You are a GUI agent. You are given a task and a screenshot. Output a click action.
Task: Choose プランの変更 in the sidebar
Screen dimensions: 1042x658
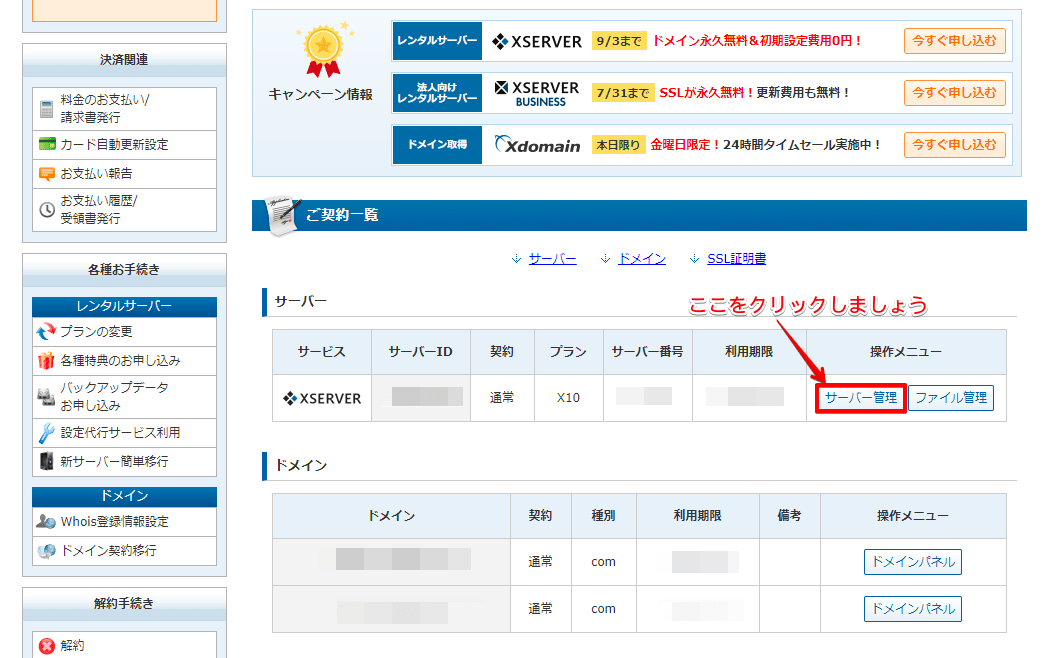click(x=124, y=332)
